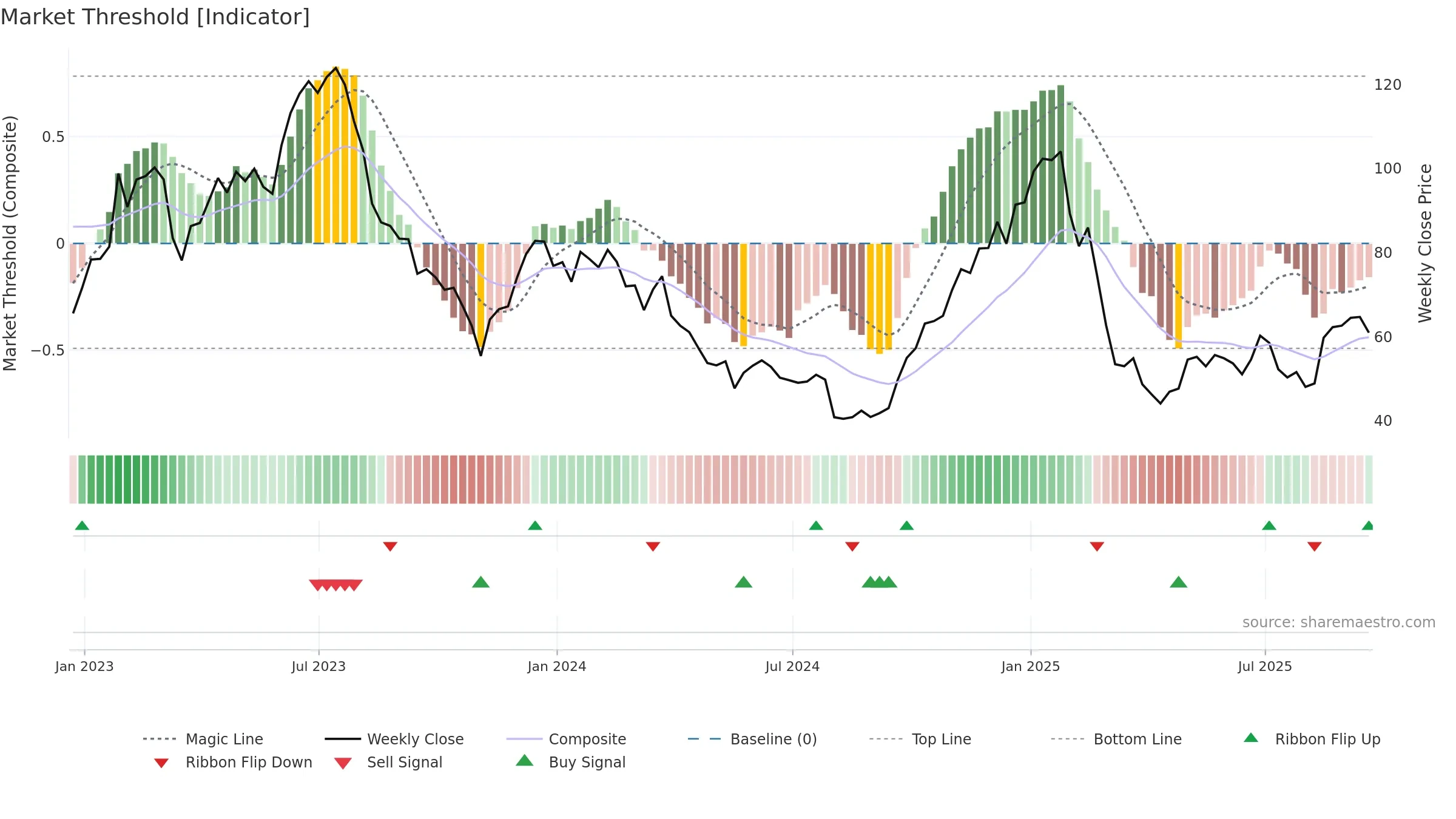The width and height of the screenshot is (1456, 819).
Task: Click the single orange bar at April 2025
Action: coord(1178,295)
